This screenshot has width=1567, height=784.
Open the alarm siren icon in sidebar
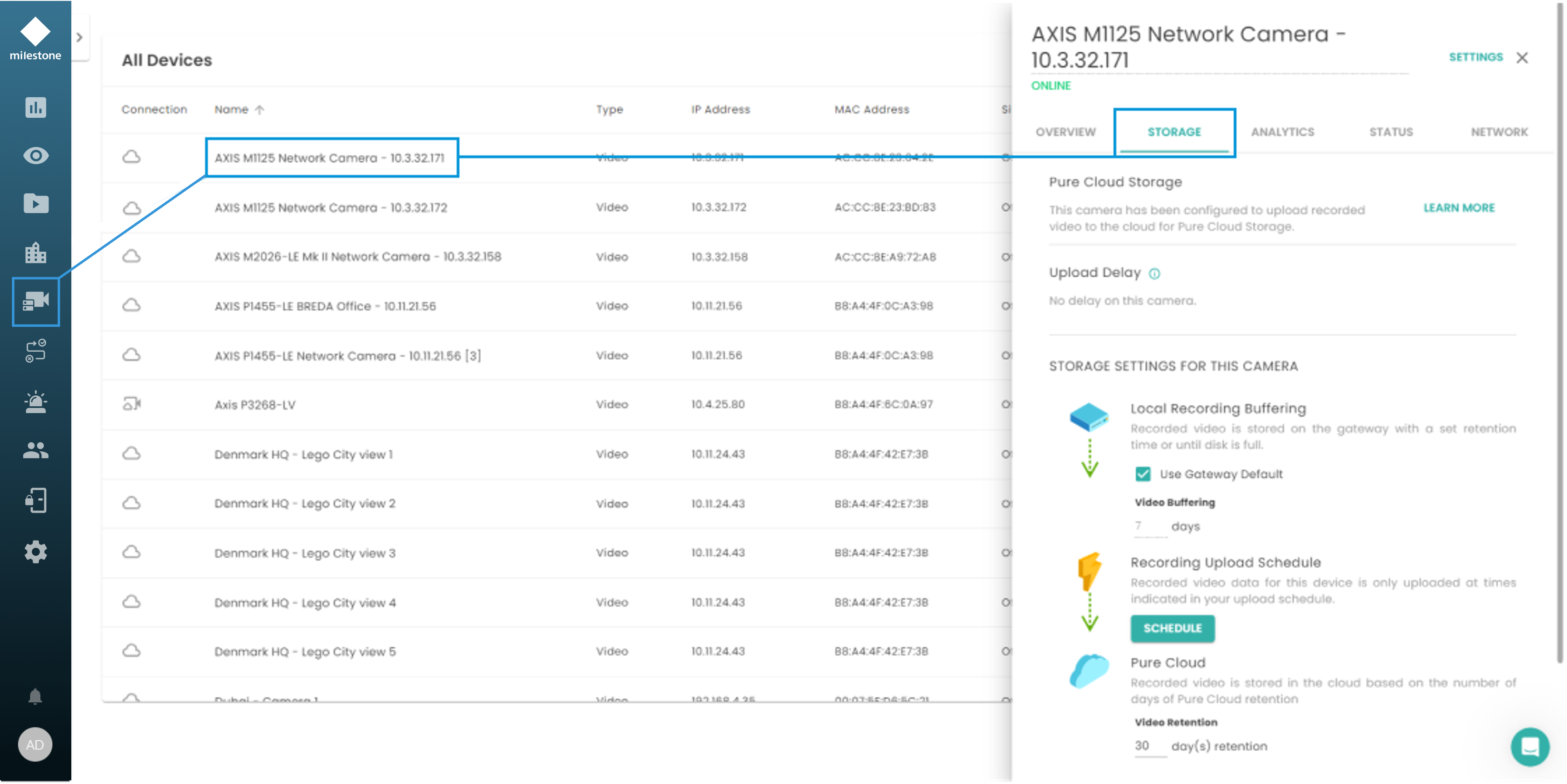35,402
